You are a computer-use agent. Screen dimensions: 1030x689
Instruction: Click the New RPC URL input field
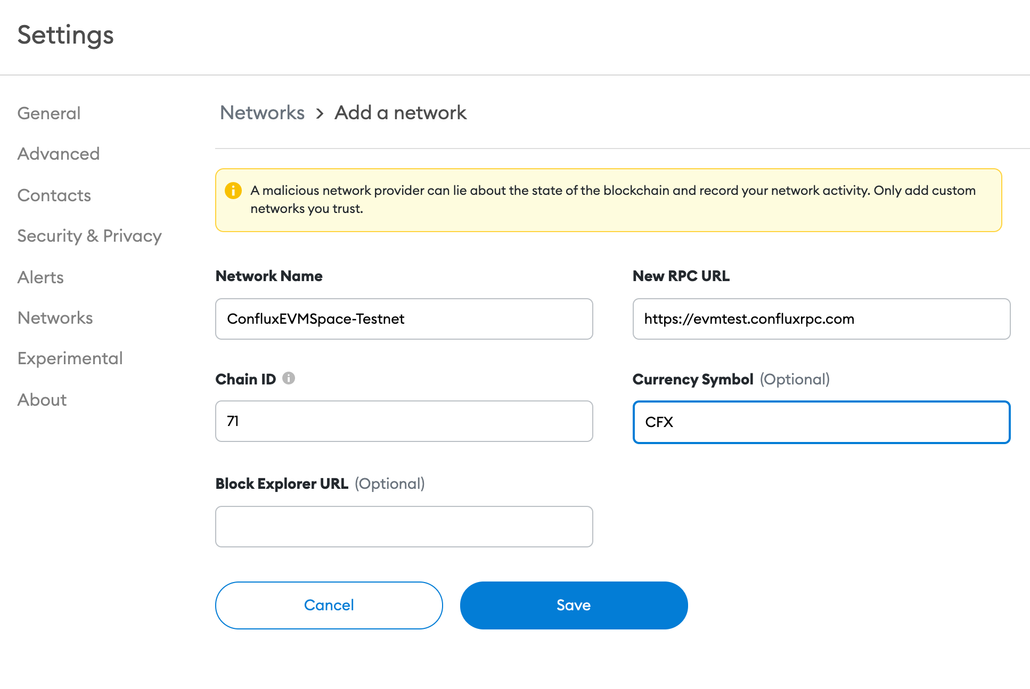click(821, 318)
